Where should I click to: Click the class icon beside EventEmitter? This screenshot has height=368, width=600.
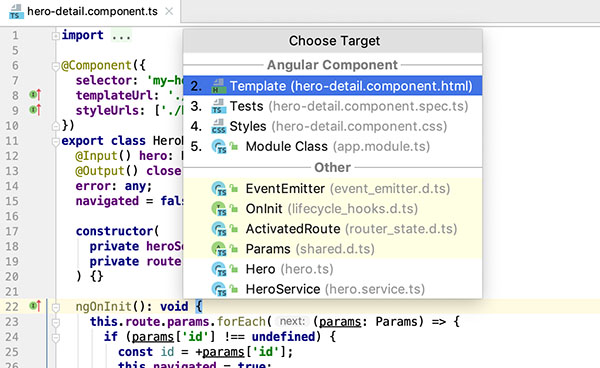[x=219, y=189]
